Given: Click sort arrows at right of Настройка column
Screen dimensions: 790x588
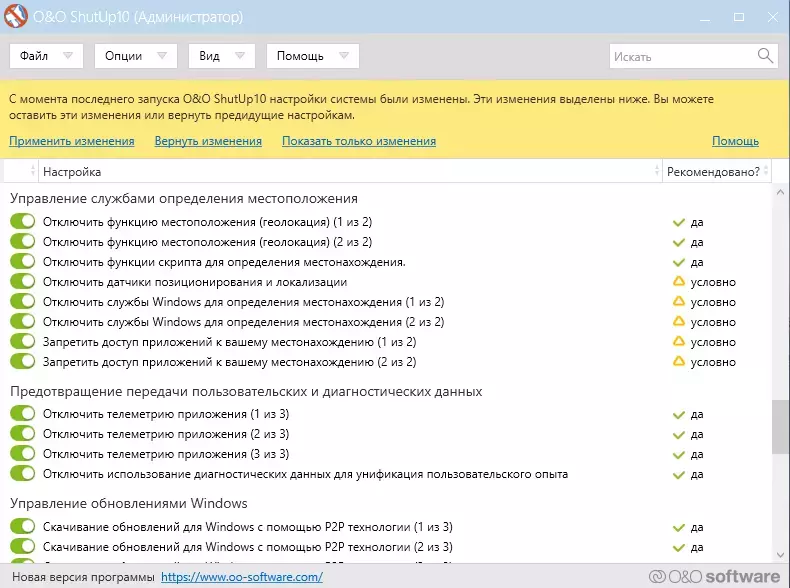Looking at the screenshot, I should tap(656, 171).
